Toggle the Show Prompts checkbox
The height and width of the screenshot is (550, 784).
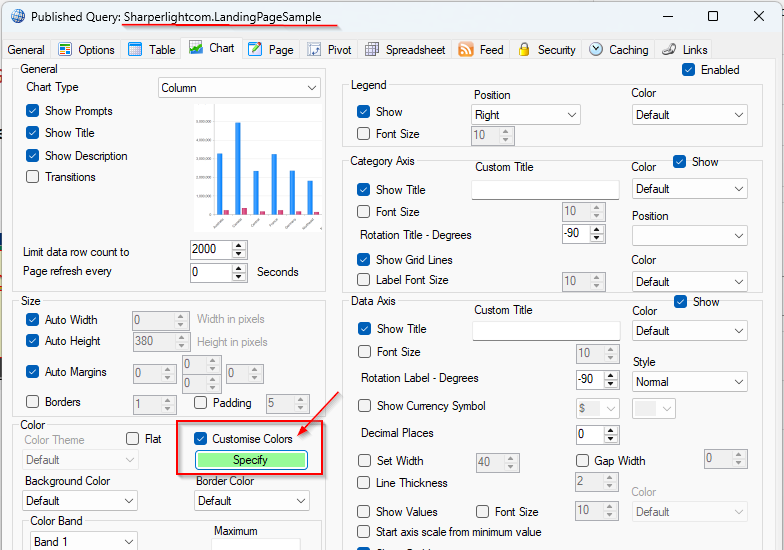32,110
